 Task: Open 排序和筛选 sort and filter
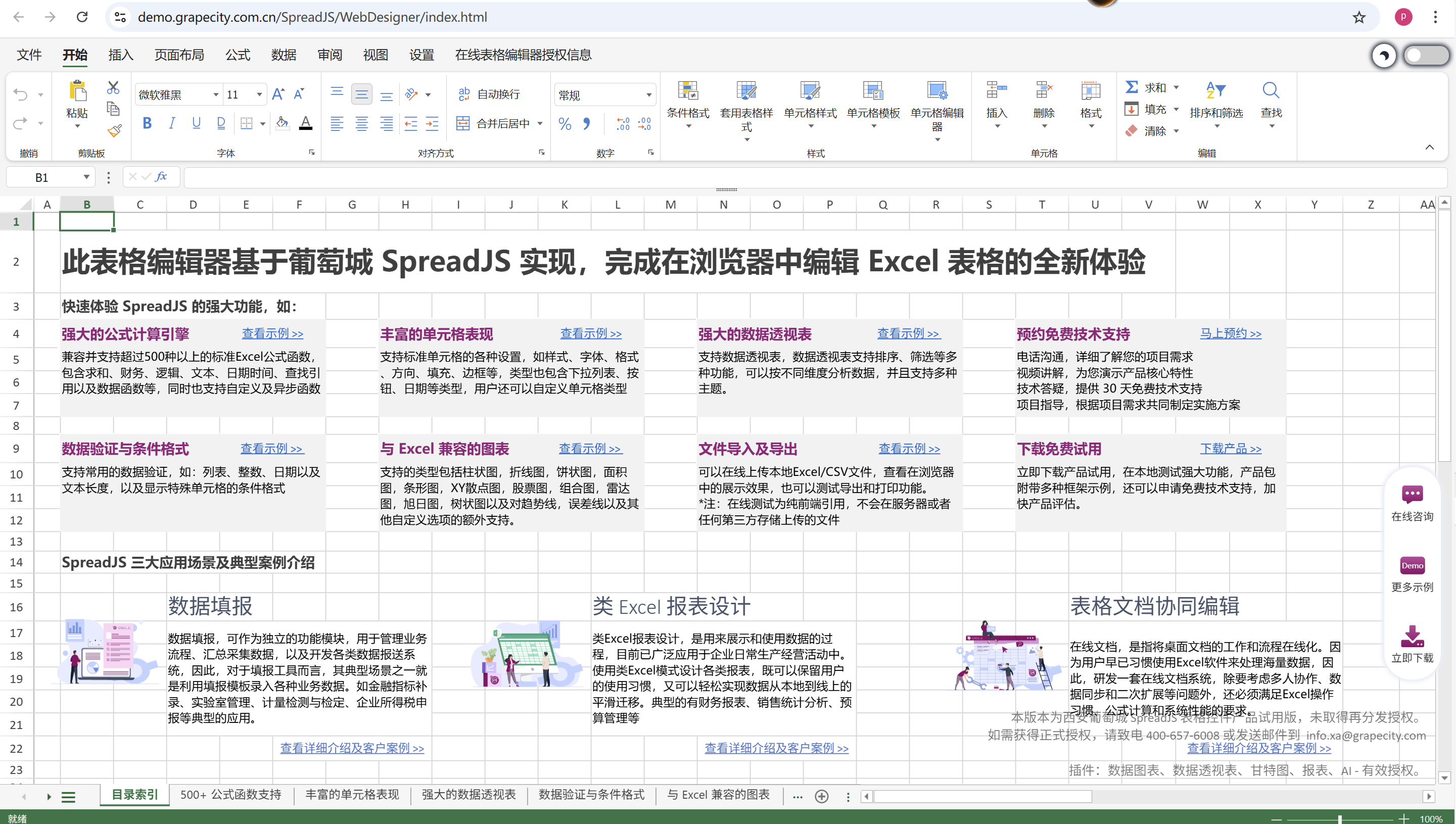click(x=1216, y=105)
